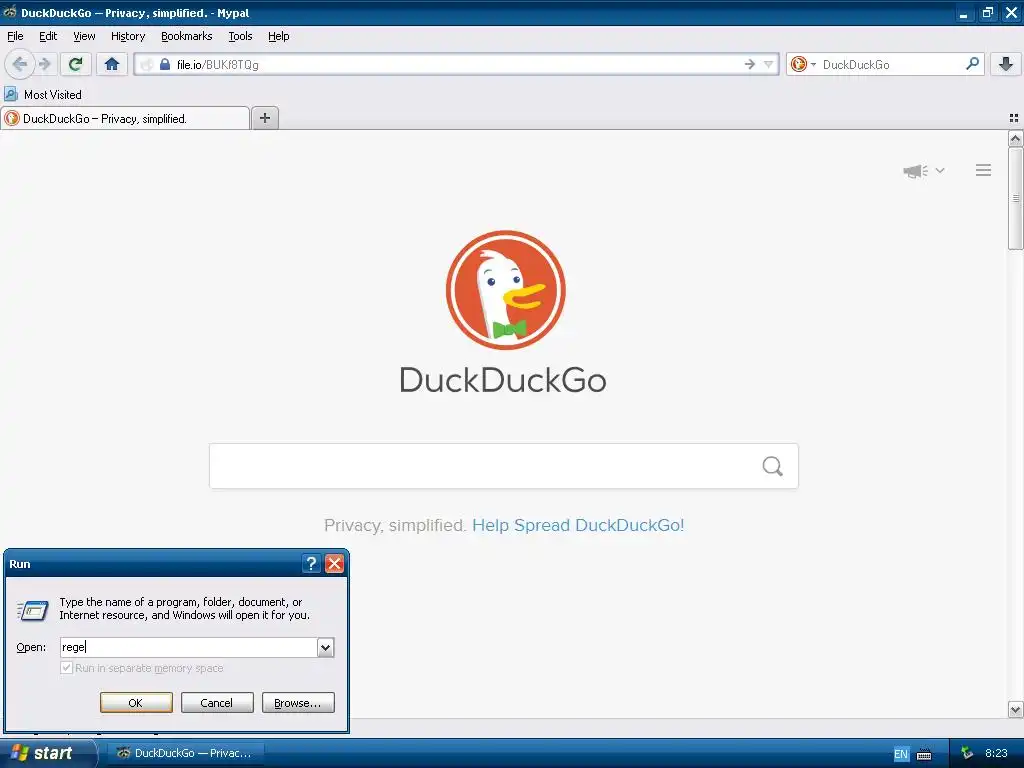Click the system clock showing 8:23
Image resolution: width=1024 pixels, height=768 pixels.
pos(996,753)
